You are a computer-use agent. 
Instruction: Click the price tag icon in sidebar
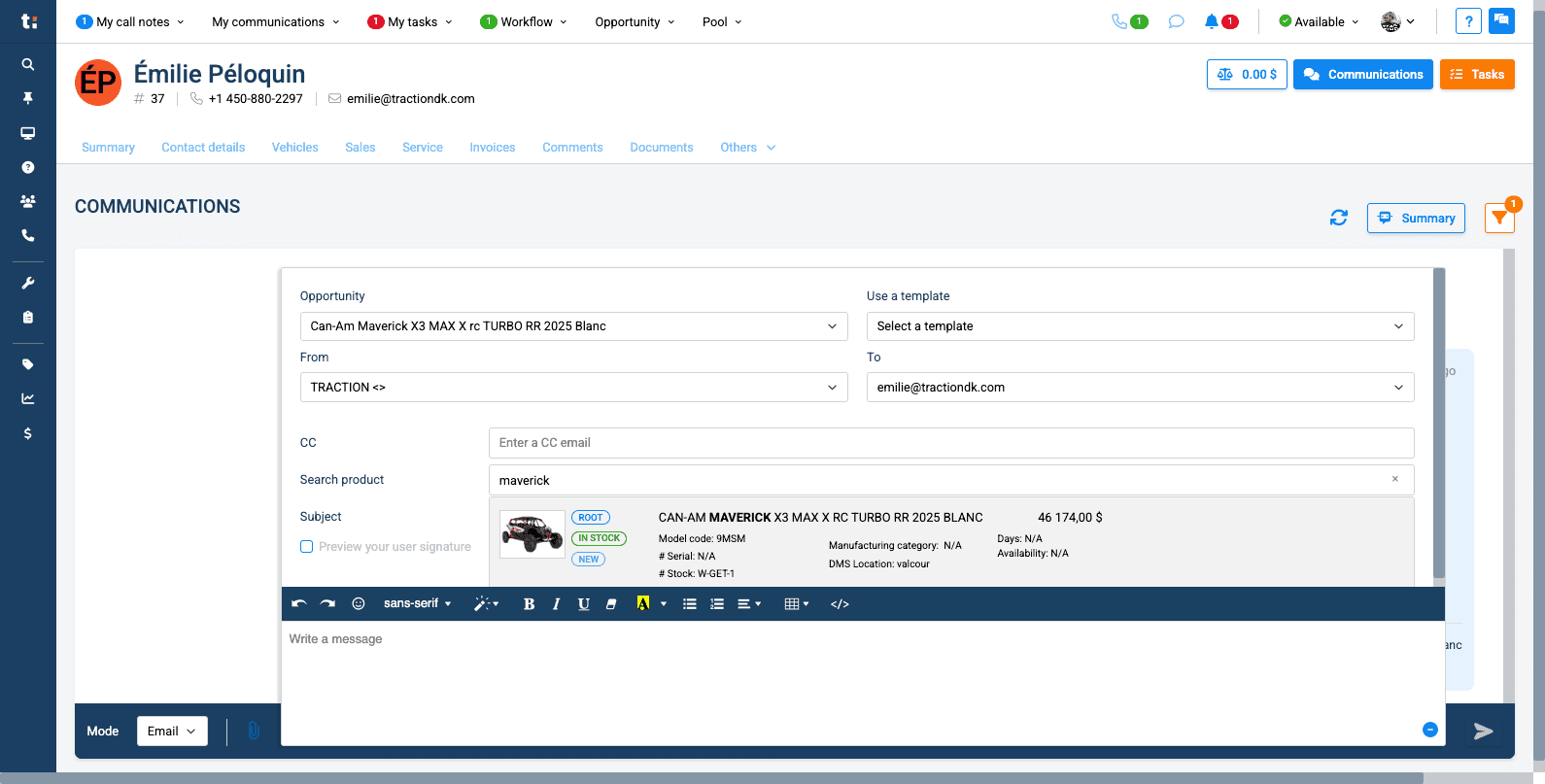(28, 364)
